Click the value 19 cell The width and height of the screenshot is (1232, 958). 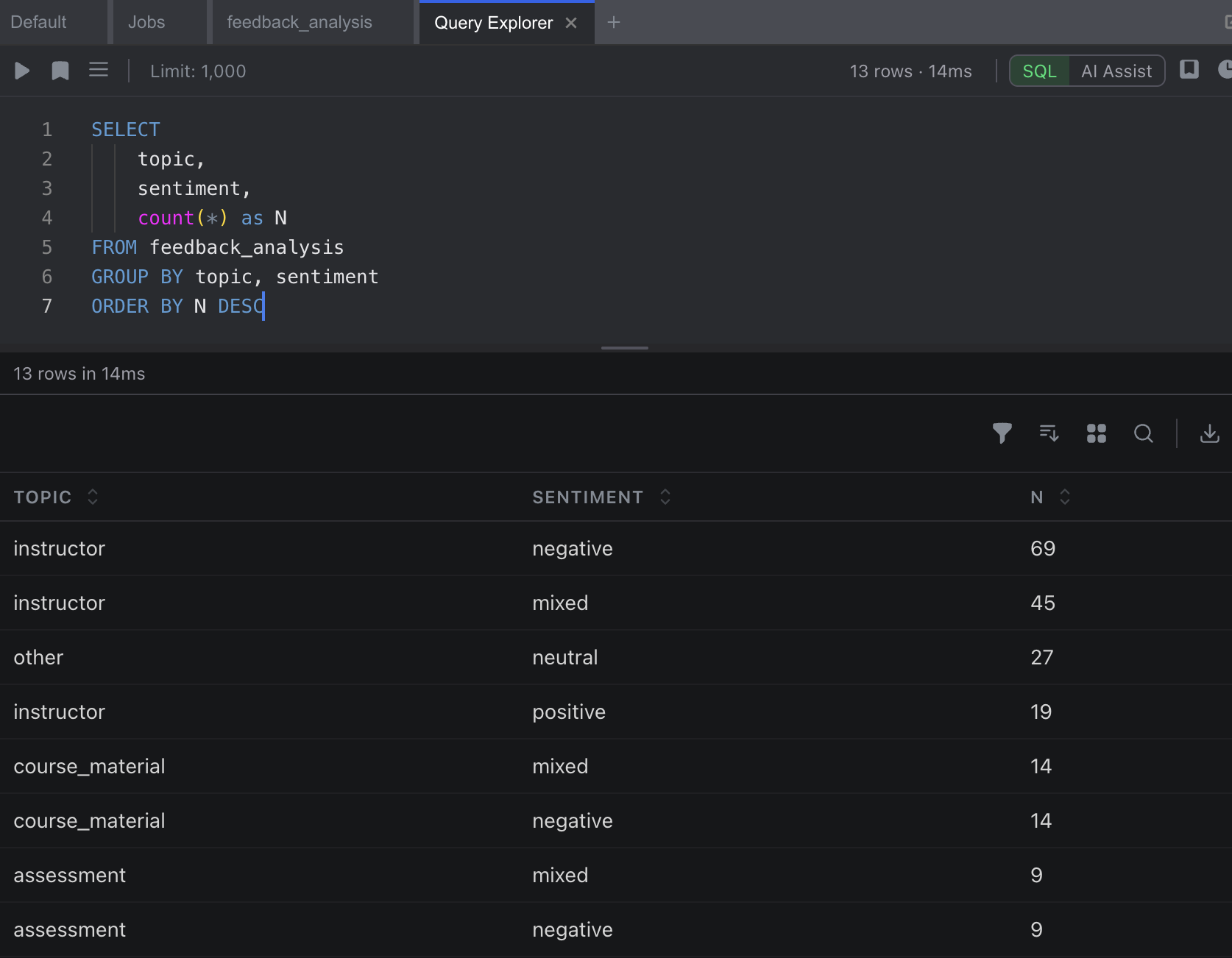click(1041, 712)
